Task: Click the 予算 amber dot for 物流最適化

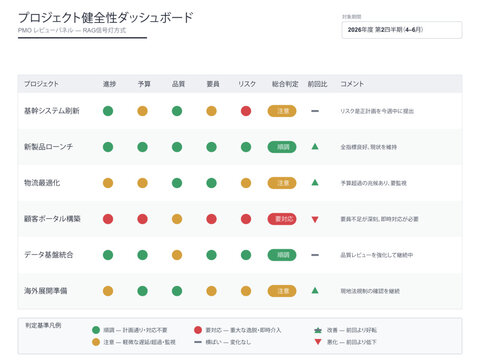Action: click(x=142, y=183)
